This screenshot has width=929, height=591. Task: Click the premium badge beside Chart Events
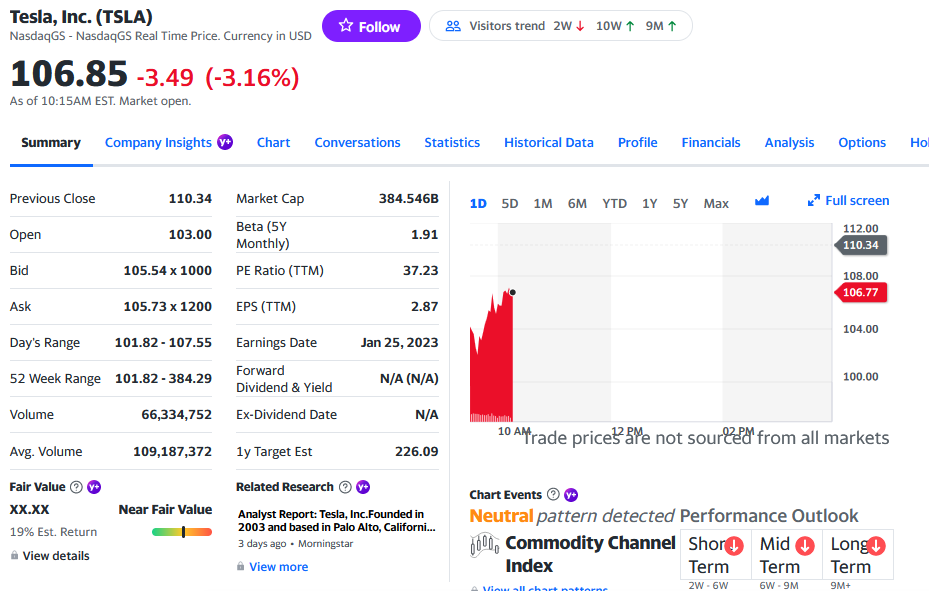[x=571, y=494]
